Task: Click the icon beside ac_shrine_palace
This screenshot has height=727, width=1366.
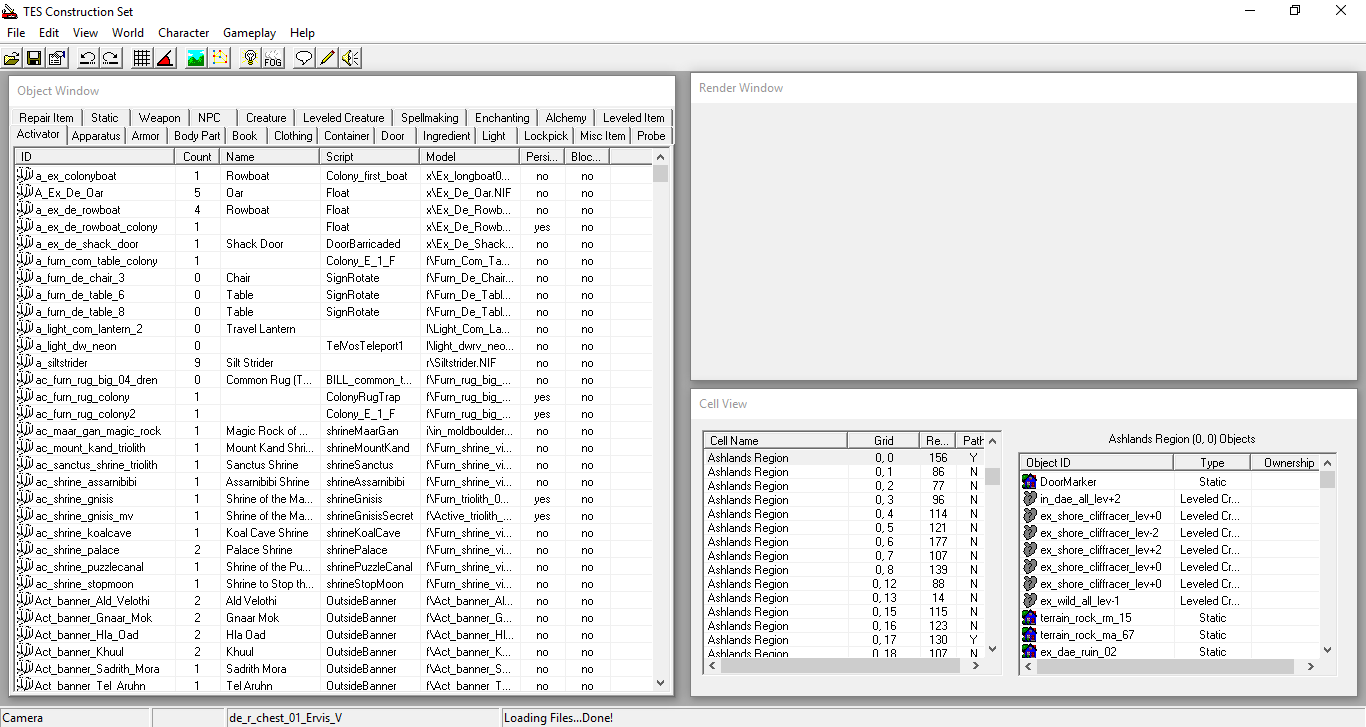Action: point(25,550)
